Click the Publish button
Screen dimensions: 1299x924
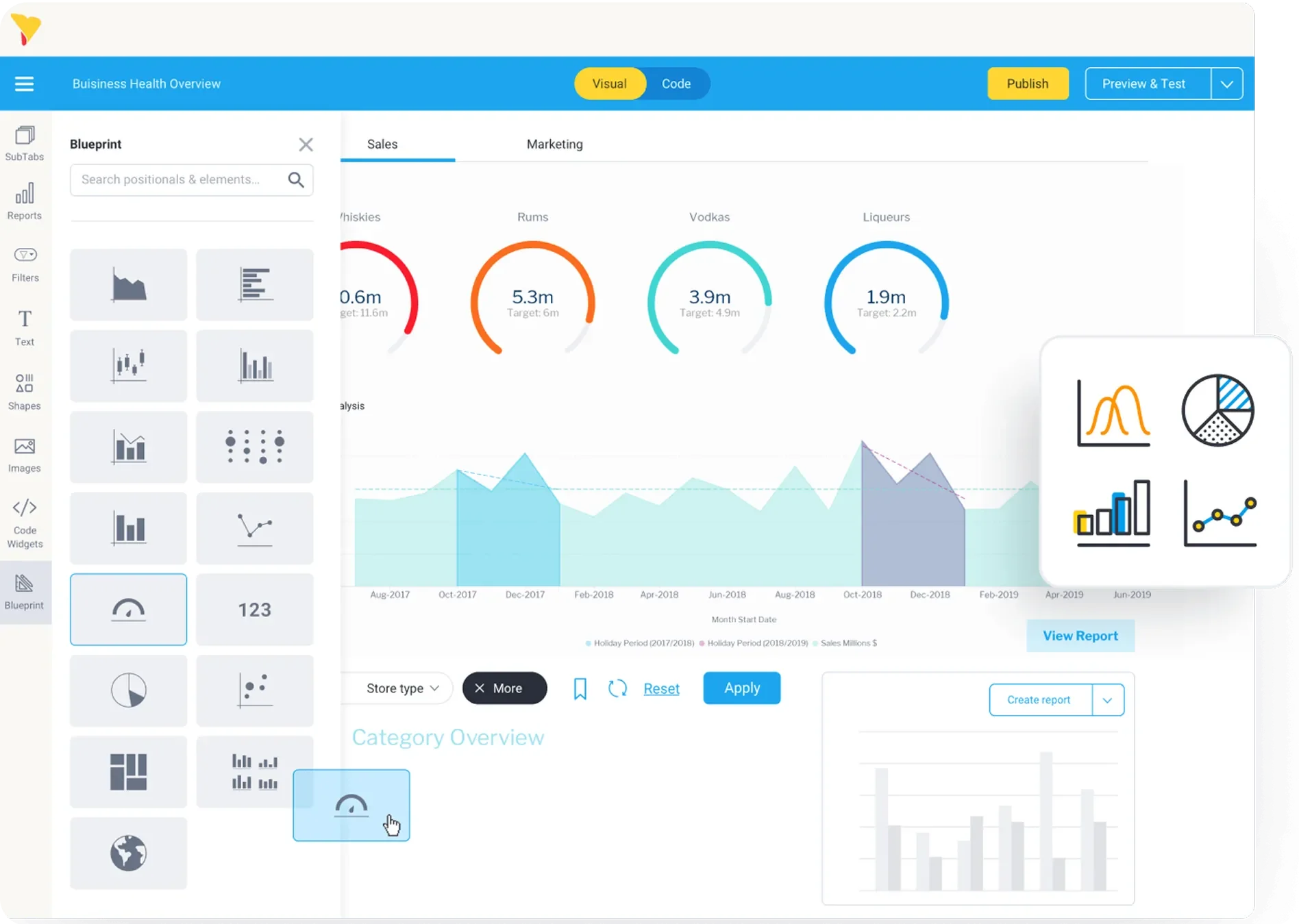click(x=1027, y=83)
